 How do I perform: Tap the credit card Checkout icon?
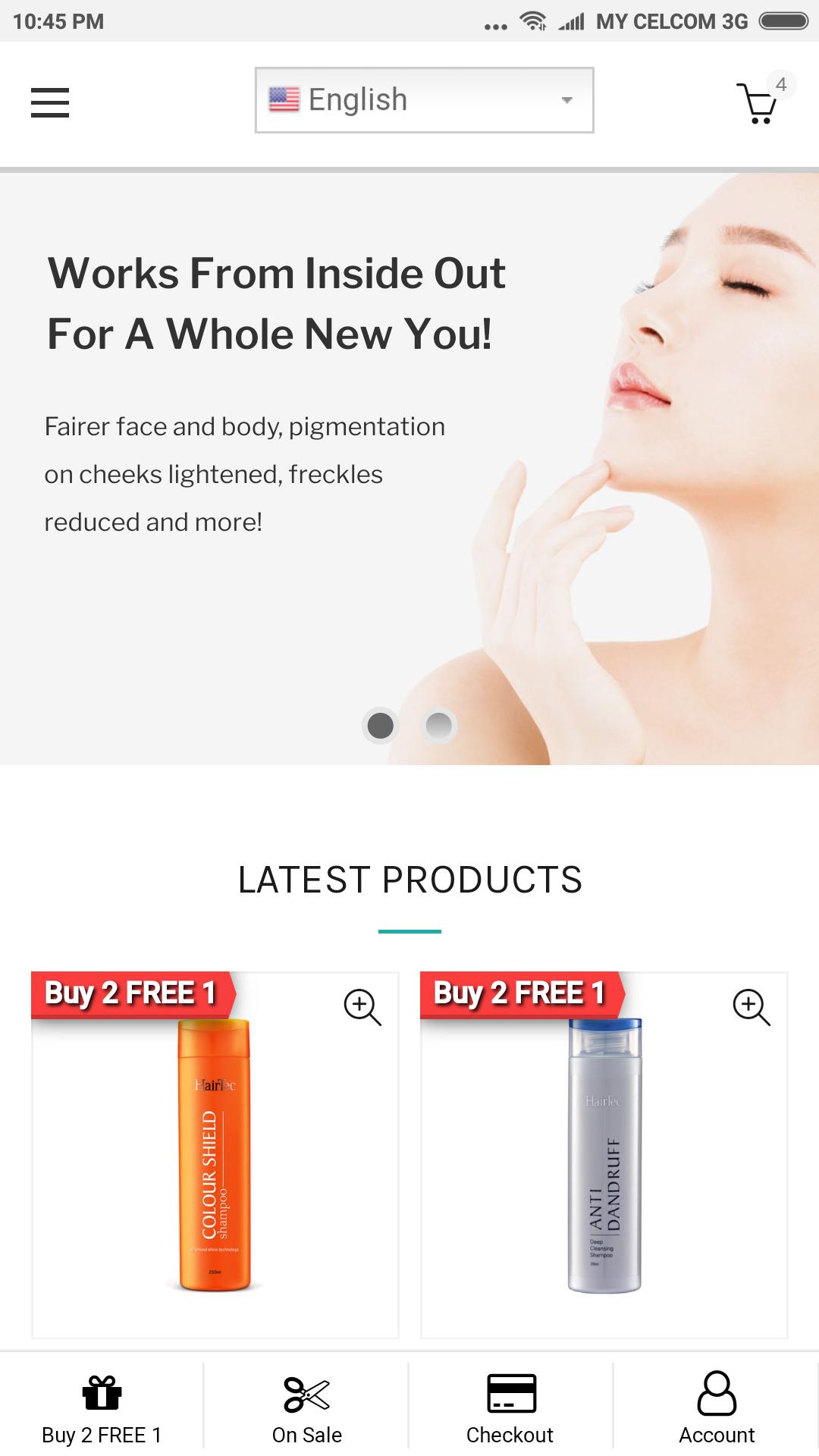point(511,1394)
